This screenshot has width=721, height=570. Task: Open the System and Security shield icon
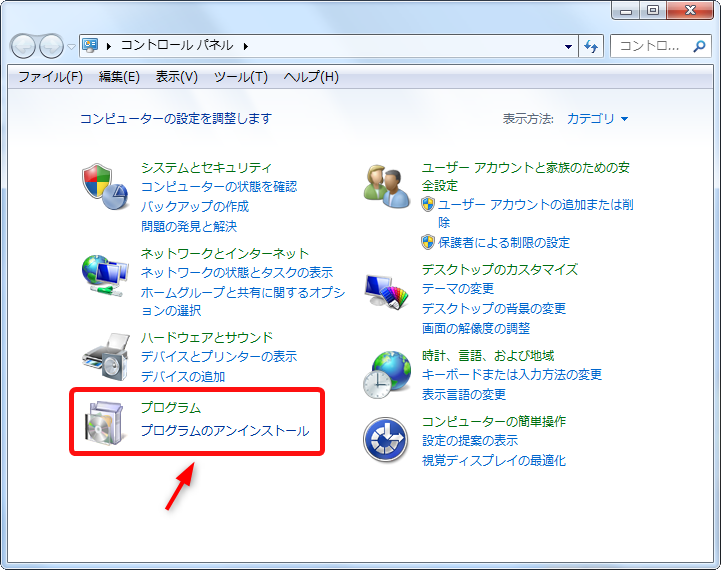click(105, 186)
